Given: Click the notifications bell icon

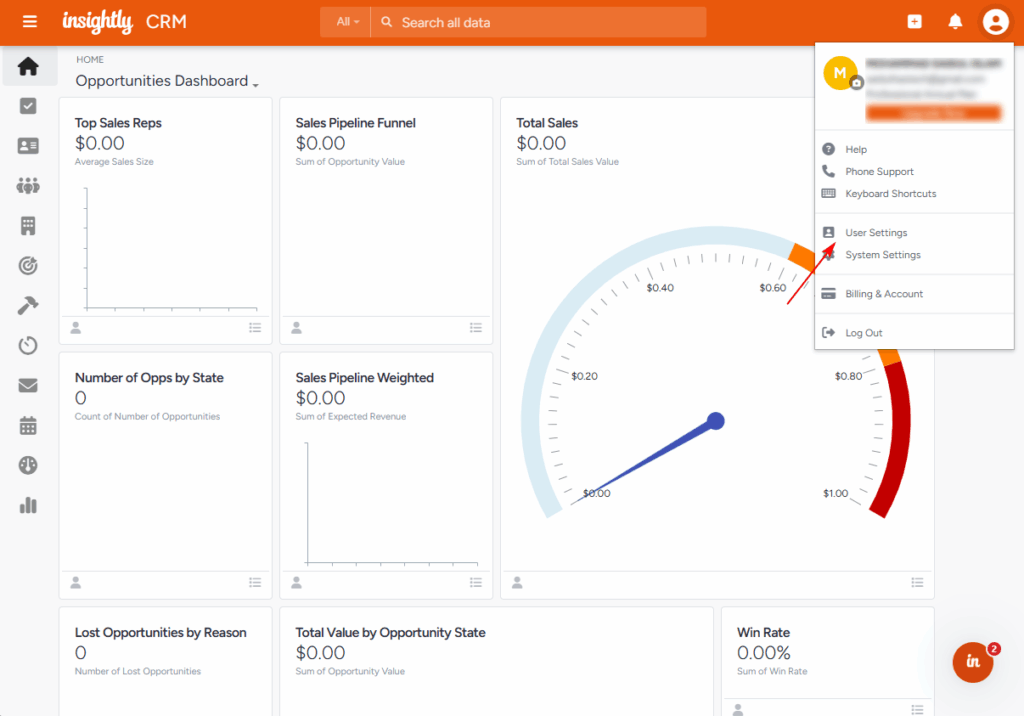Looking at the screenshot, I should tap(955, 22).
